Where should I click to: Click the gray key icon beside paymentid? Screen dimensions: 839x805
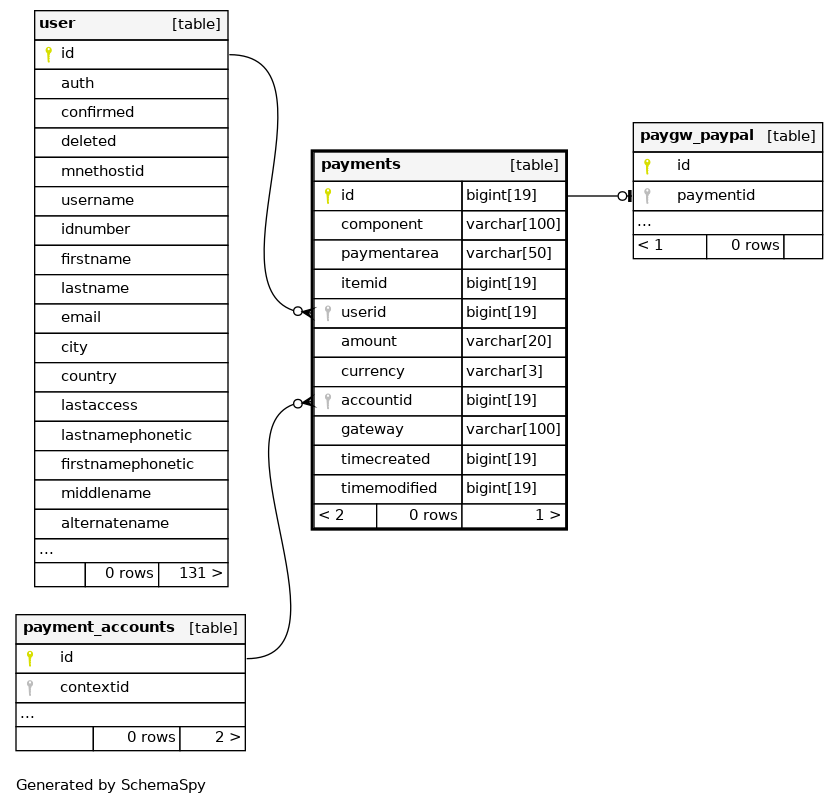(647, 195)
